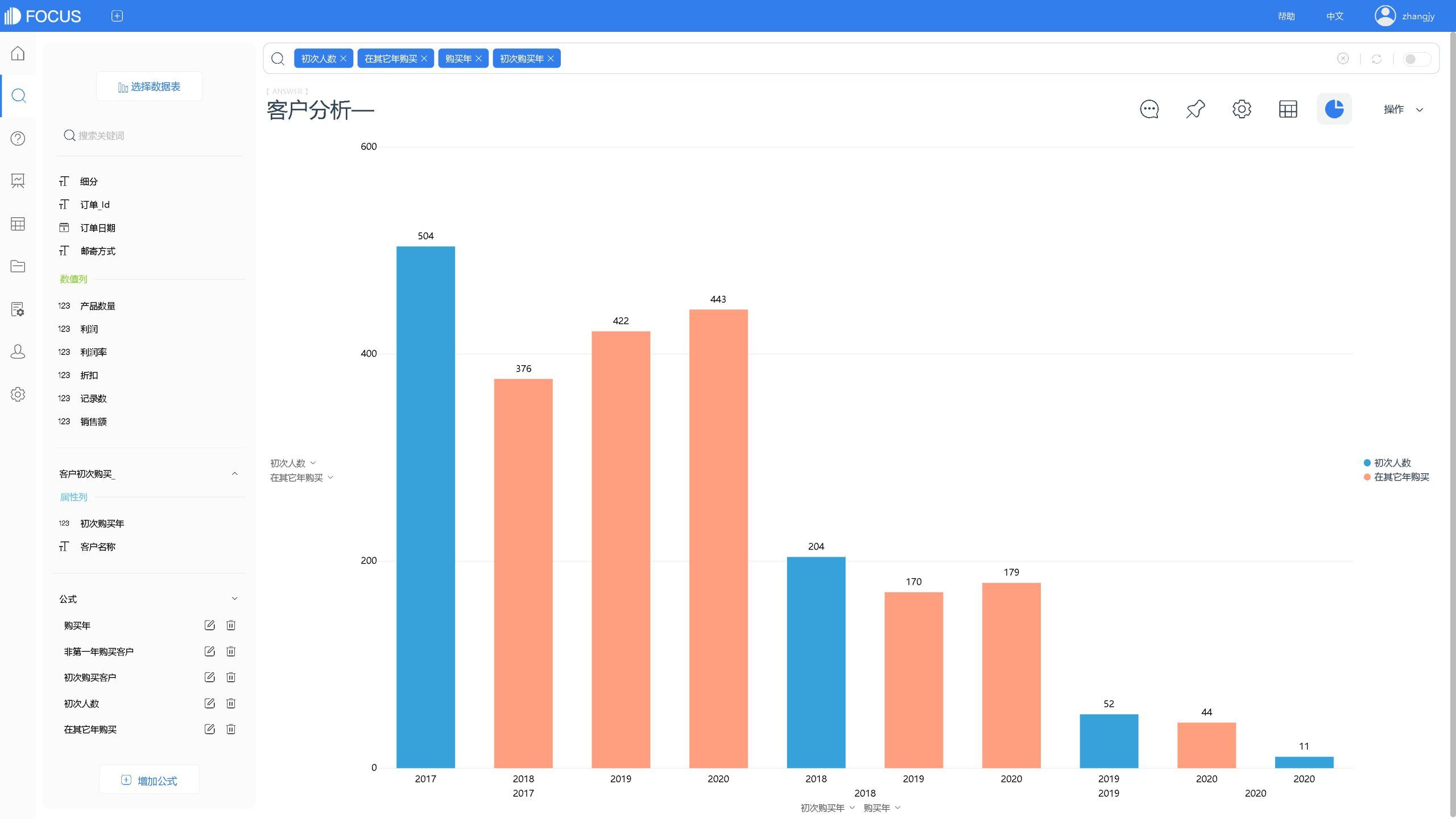Select the 邮寄方式 column

coord(98,251)
